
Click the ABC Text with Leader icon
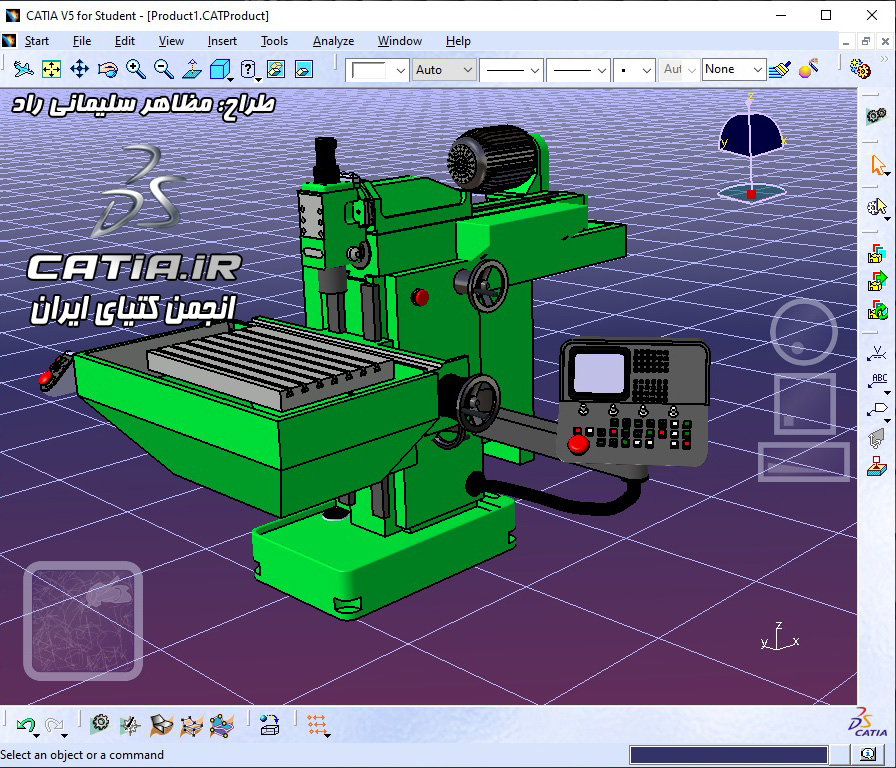tap(877, 381)
